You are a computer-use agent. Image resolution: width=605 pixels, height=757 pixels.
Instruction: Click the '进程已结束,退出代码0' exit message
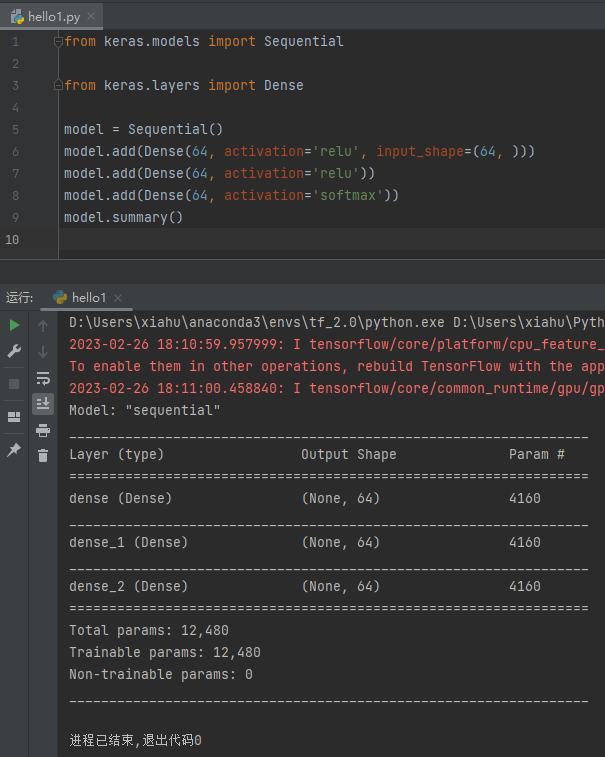point(135,740)
